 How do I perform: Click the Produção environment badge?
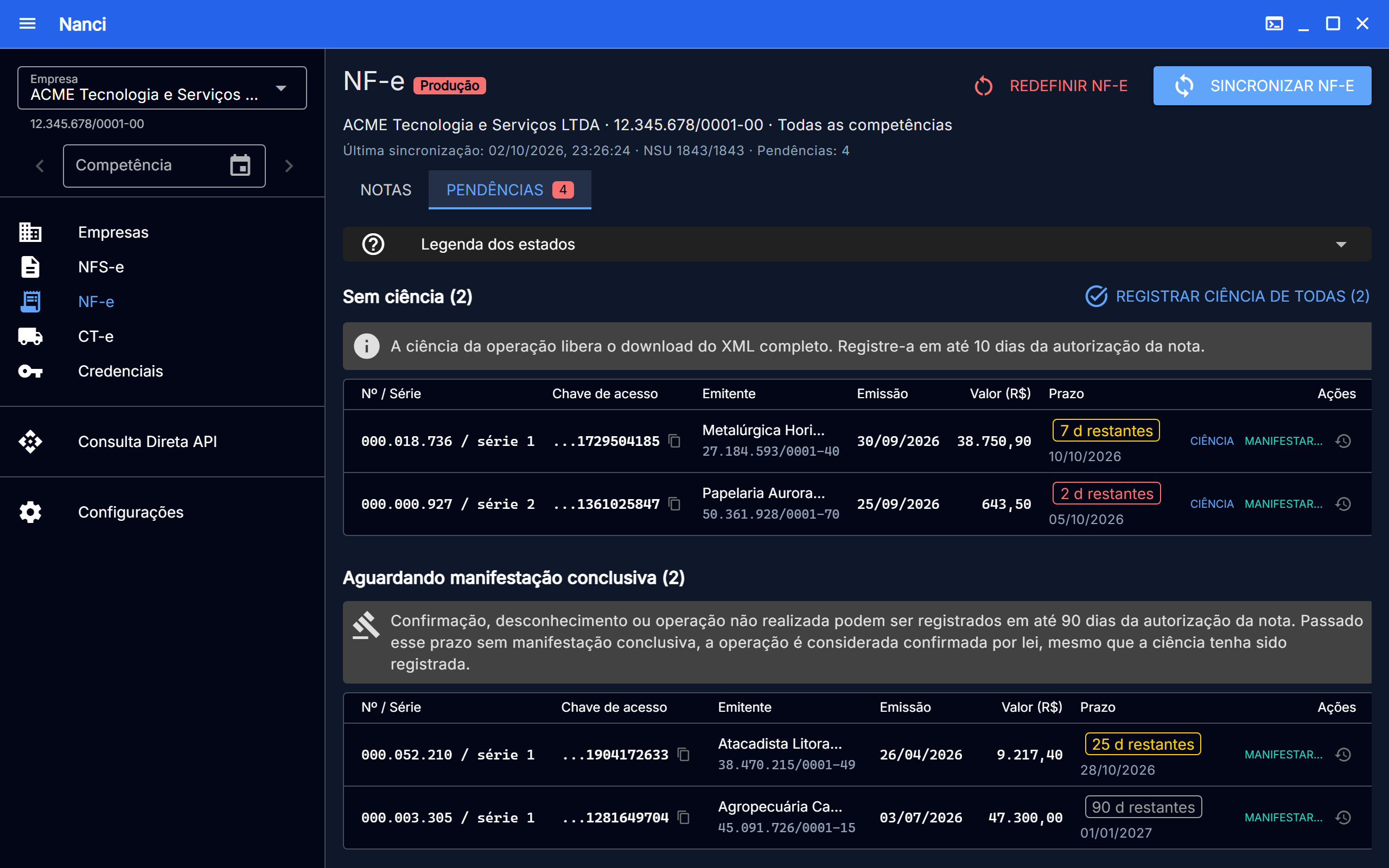(449, 86)
